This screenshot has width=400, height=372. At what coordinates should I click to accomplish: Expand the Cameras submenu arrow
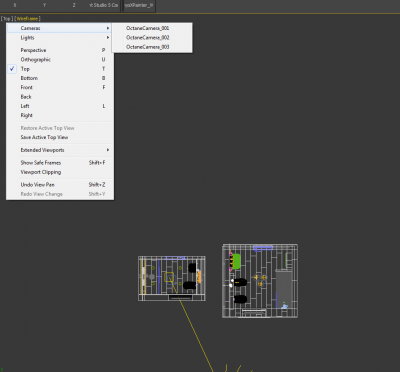tap(108, 28)
